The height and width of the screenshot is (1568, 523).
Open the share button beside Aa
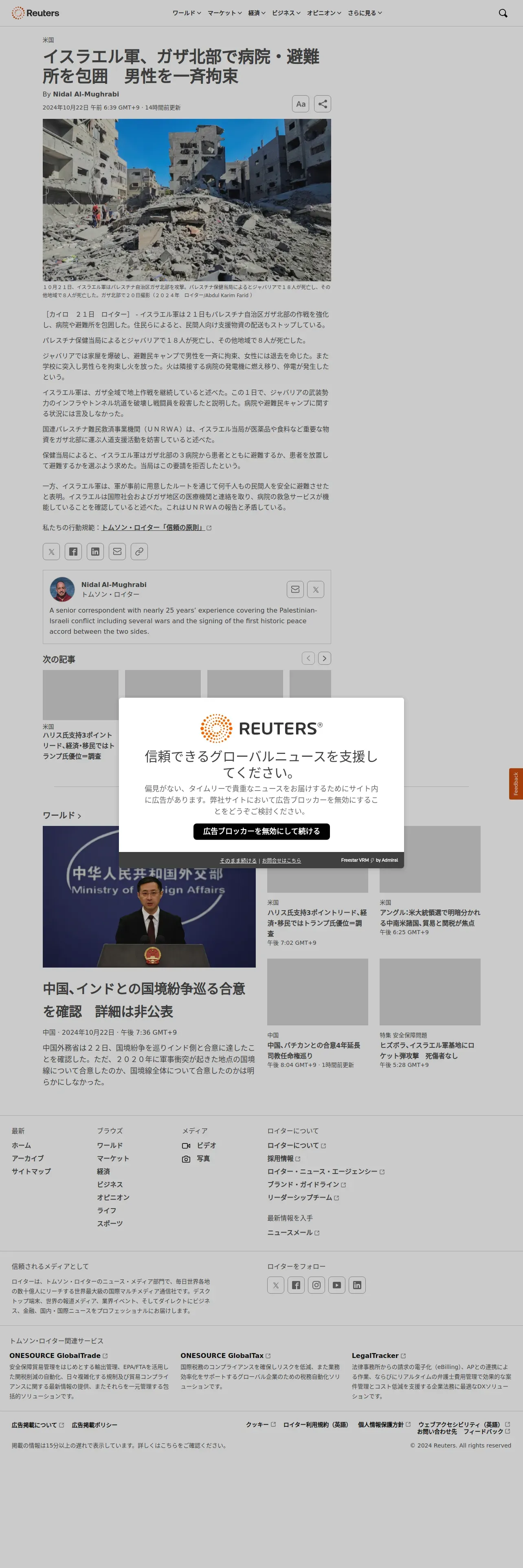click(323, 104)
